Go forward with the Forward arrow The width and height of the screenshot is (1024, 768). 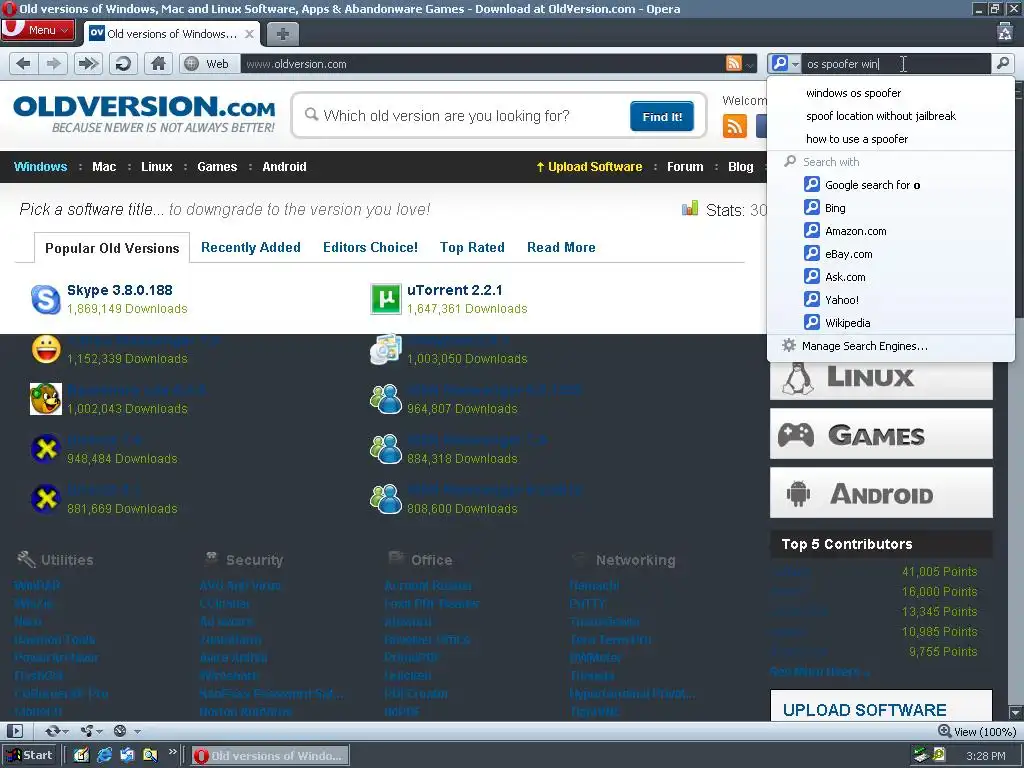(x=53, y=63)
